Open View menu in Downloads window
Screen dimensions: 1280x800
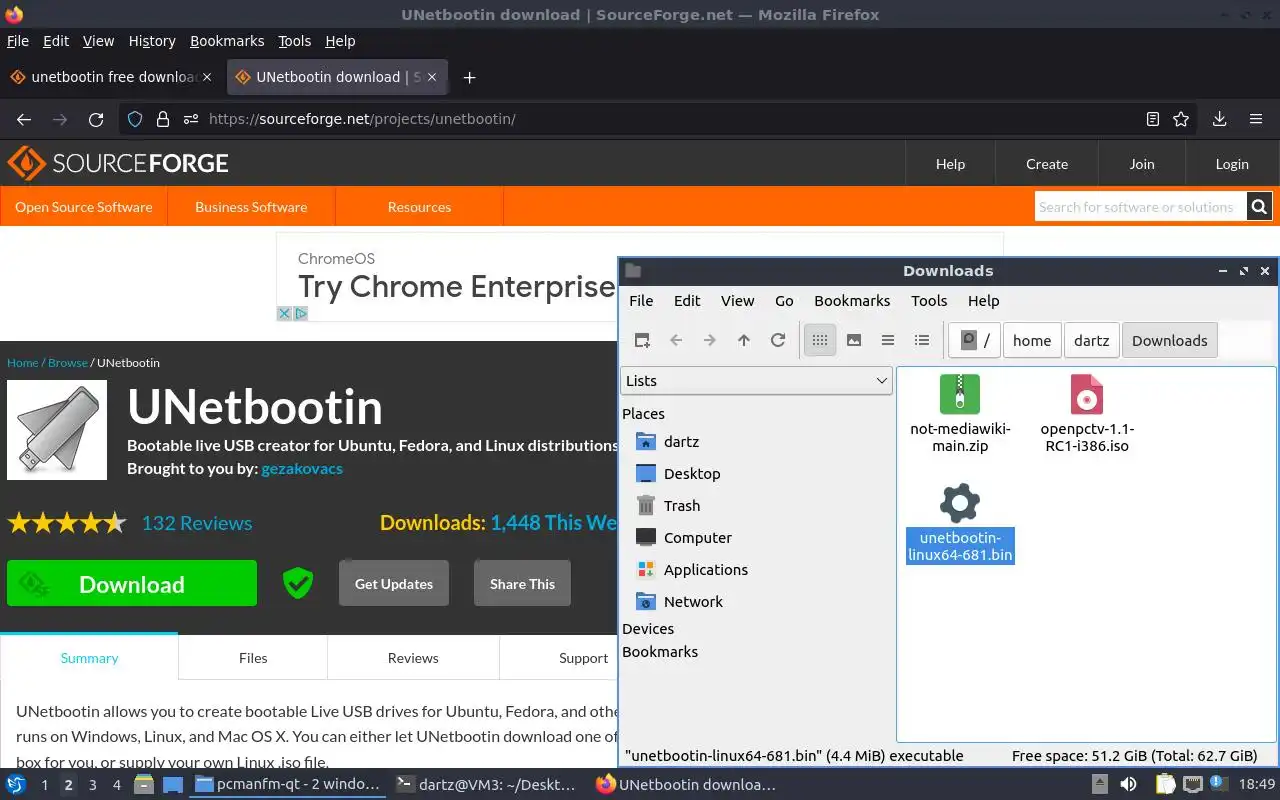click(x=737, y=301)
